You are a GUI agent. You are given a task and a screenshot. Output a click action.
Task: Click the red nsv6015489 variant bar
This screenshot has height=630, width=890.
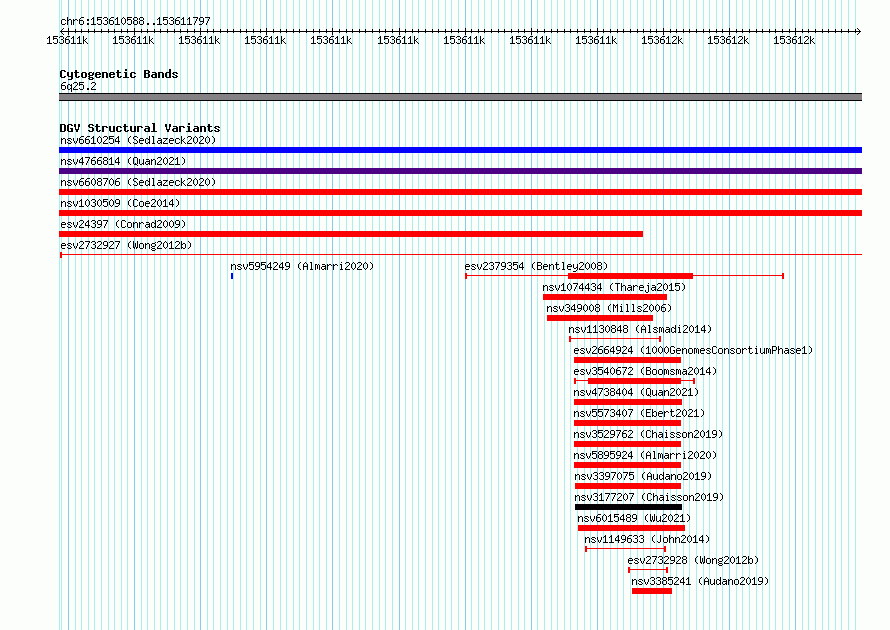631,528
